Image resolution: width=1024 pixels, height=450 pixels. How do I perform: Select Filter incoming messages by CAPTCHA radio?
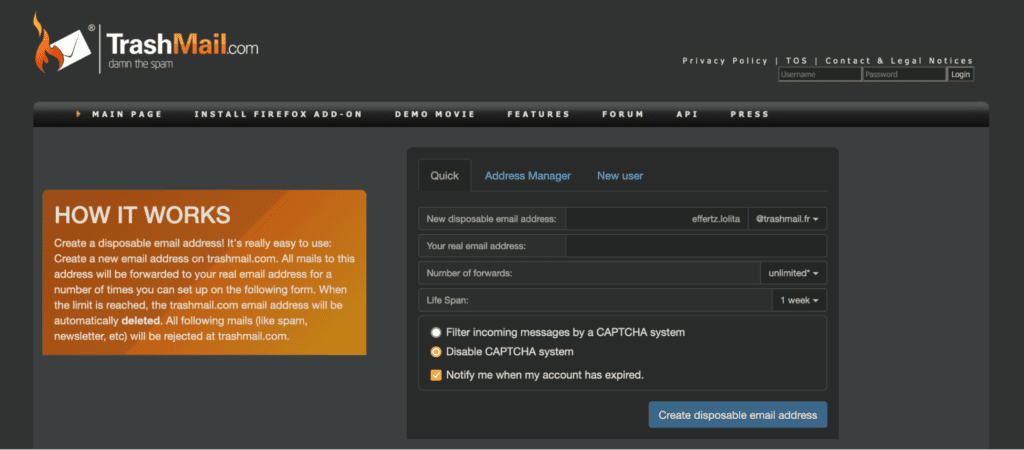click(x=436, y=332)
